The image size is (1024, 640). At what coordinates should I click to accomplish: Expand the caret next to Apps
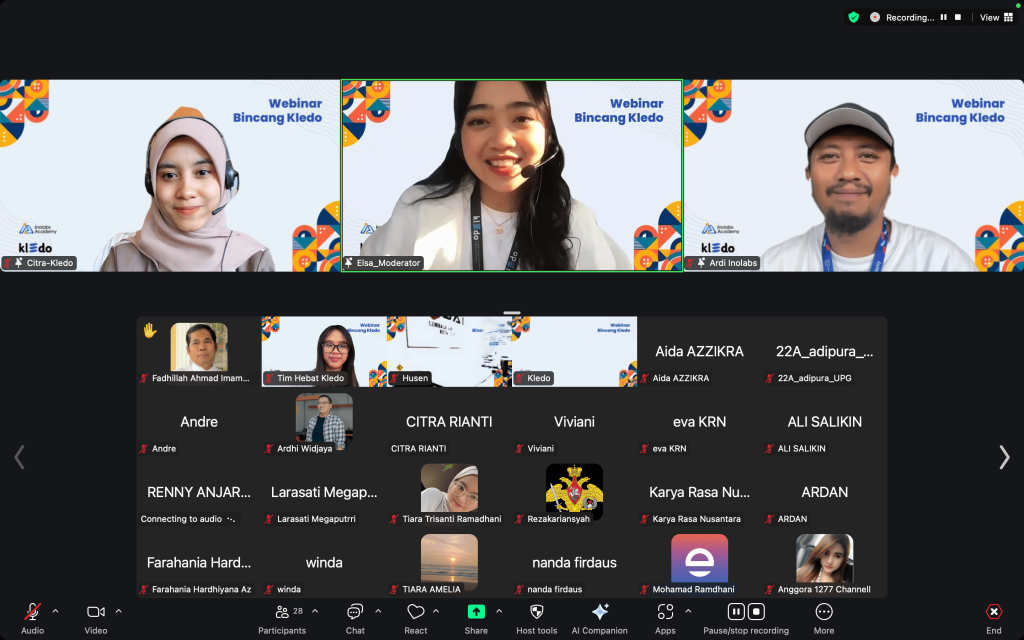tap(688, 611)
